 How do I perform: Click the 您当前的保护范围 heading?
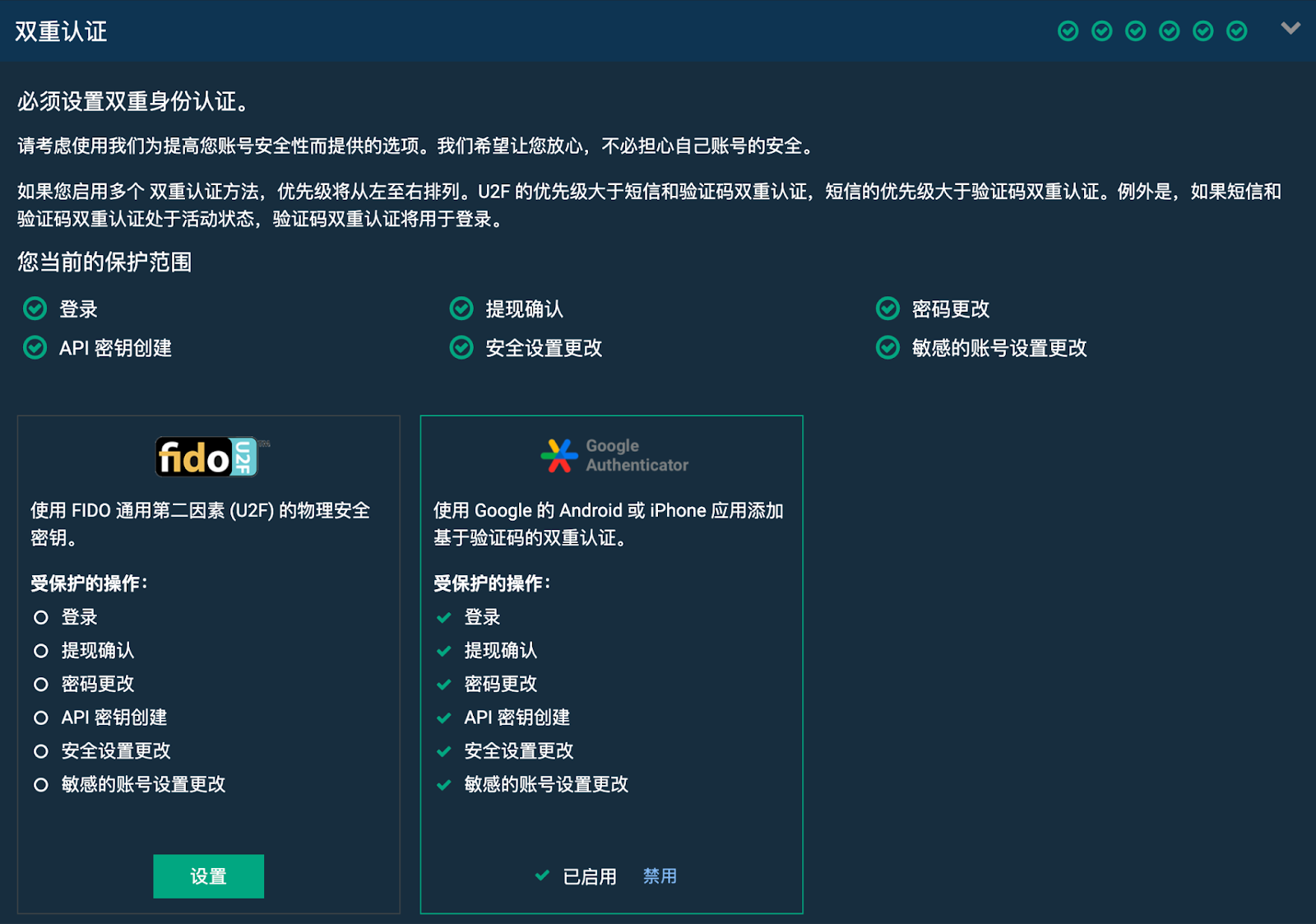pos(104,262)
